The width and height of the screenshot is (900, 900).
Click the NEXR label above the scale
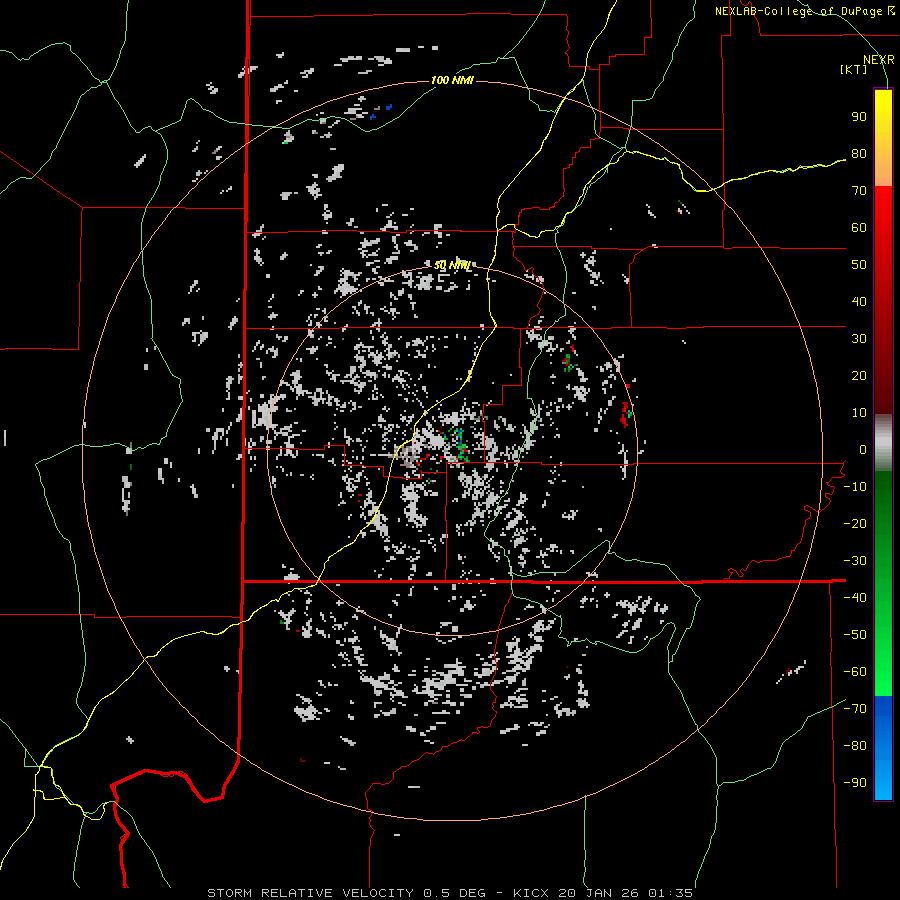point(878,60)
